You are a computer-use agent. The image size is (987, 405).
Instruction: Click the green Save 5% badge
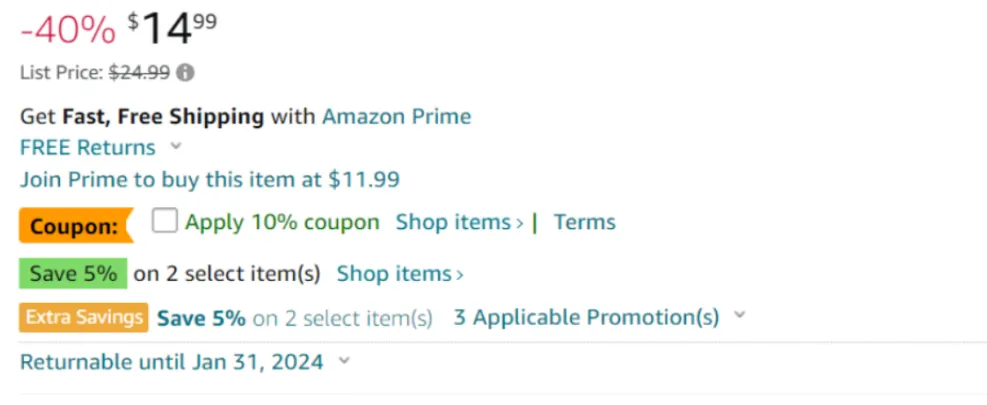(x=73, y=273)
